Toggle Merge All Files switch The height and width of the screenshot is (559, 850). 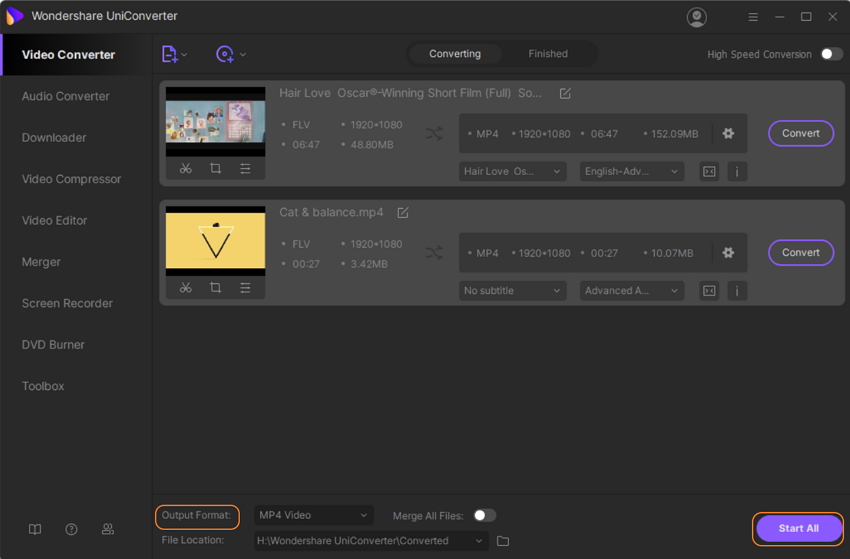(x=484, y=516)
